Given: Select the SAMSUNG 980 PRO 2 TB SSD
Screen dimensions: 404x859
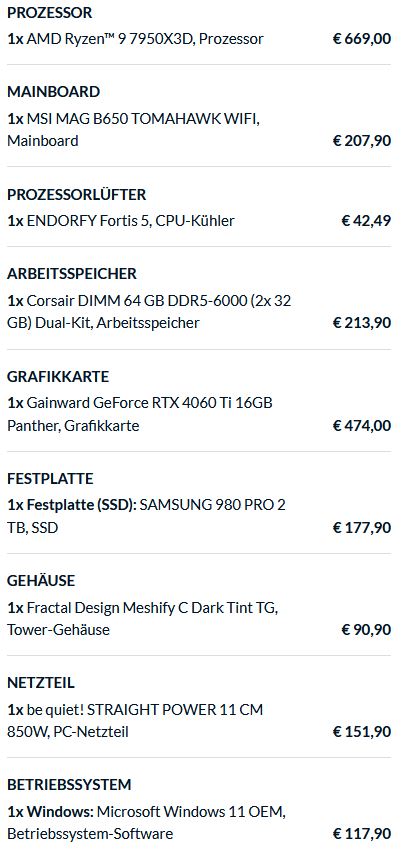Looking at the screenshot, I should tap(146, 516).
